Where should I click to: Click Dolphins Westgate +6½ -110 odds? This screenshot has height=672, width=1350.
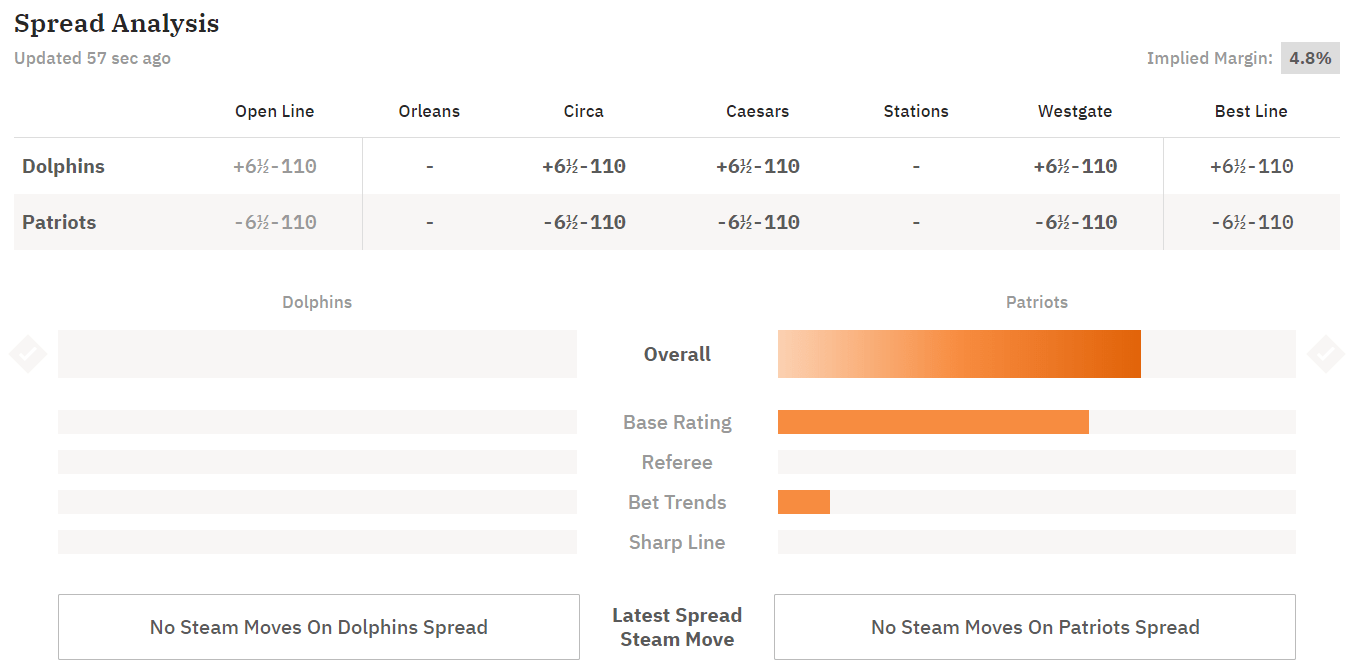click(x=1075, y=166)
